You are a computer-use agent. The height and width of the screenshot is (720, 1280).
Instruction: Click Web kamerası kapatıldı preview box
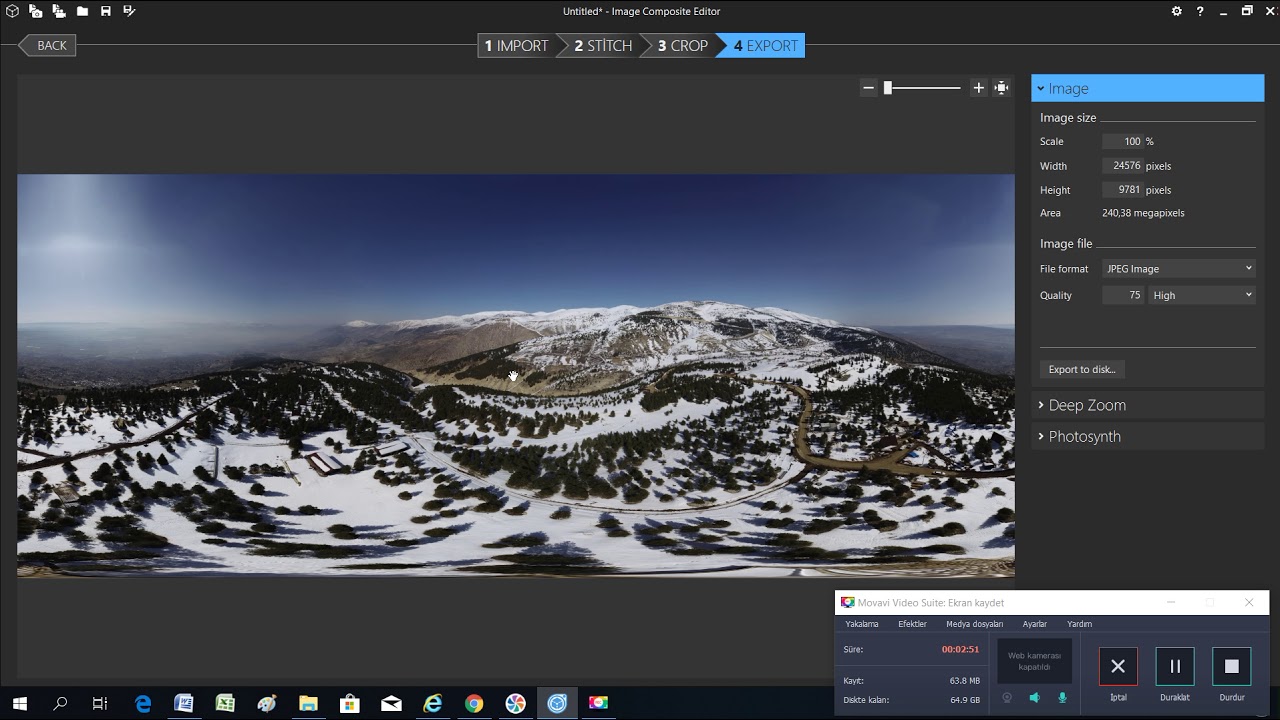coord(1035,662)
